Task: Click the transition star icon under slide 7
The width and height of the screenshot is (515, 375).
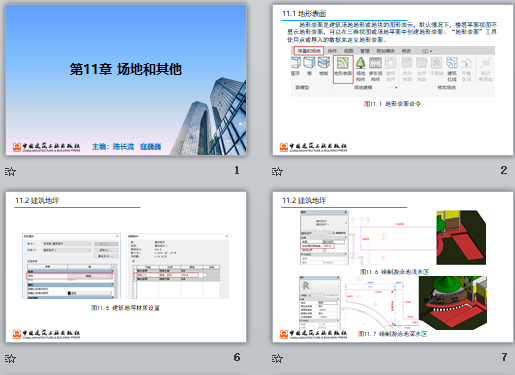Action: (277, 359)
